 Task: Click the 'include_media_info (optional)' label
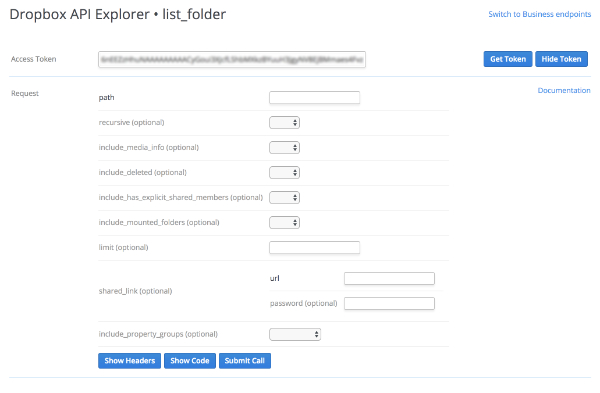(148, 147)
